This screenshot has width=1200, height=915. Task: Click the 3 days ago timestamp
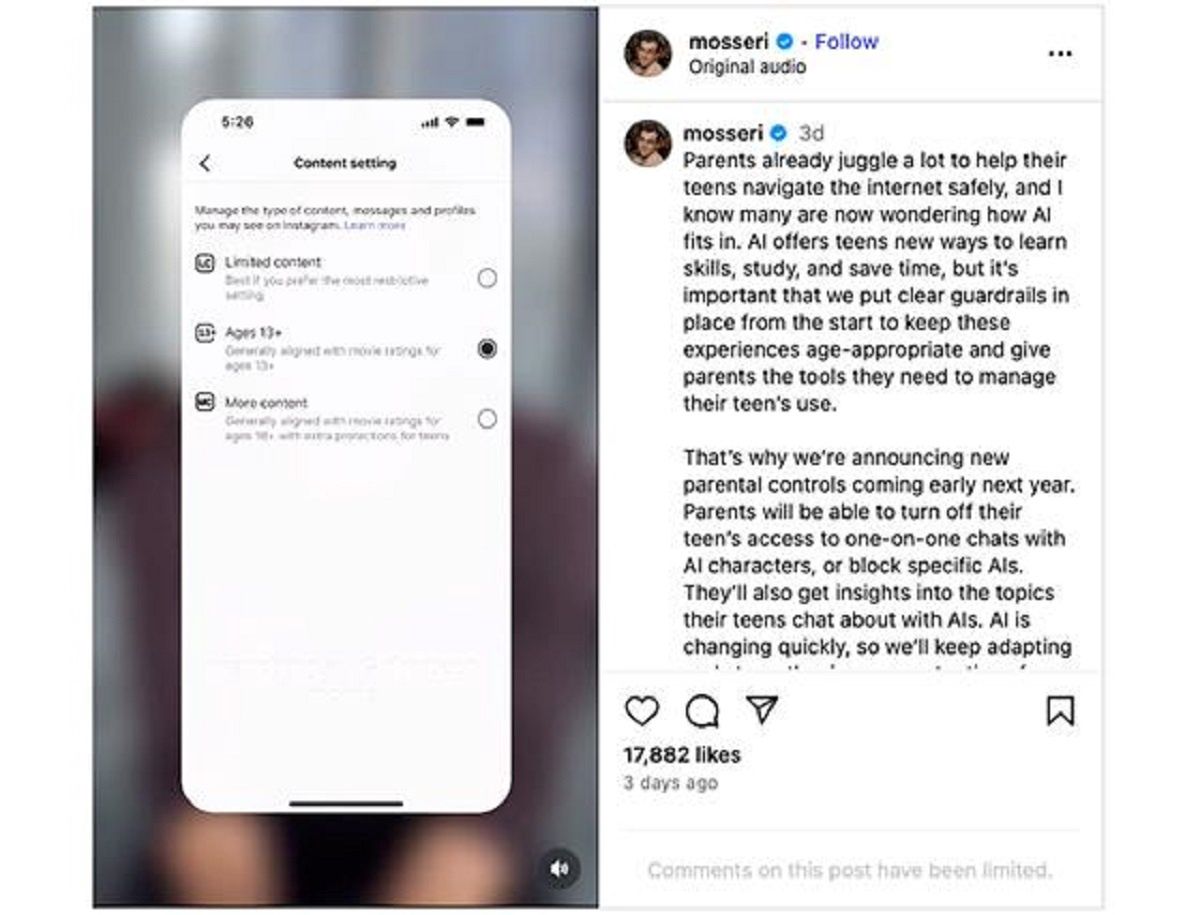[670, 783]
